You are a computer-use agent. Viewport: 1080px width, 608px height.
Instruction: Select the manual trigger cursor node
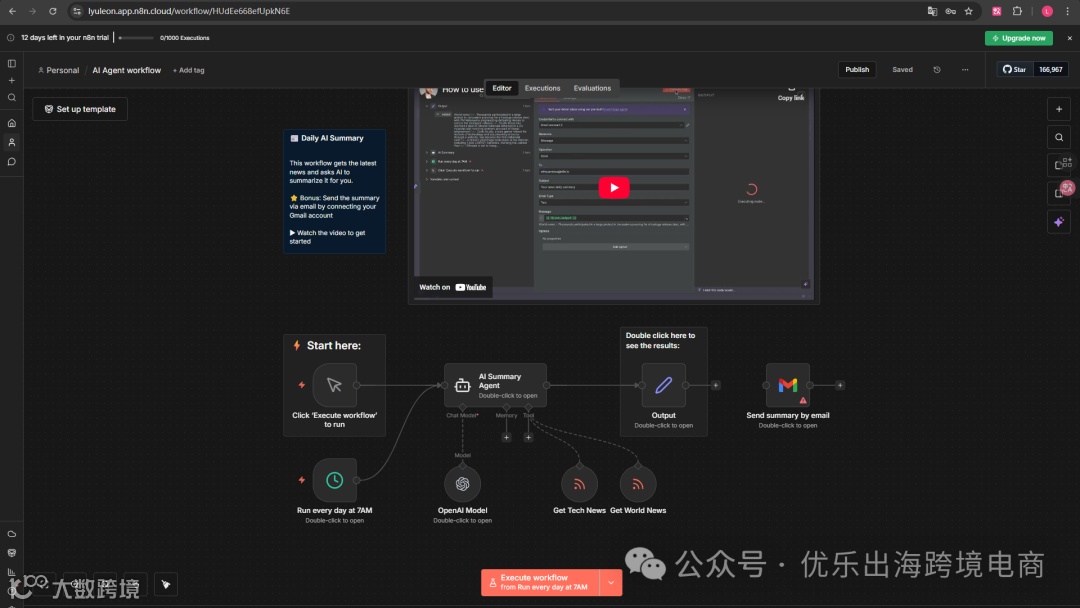click(334, 385)
